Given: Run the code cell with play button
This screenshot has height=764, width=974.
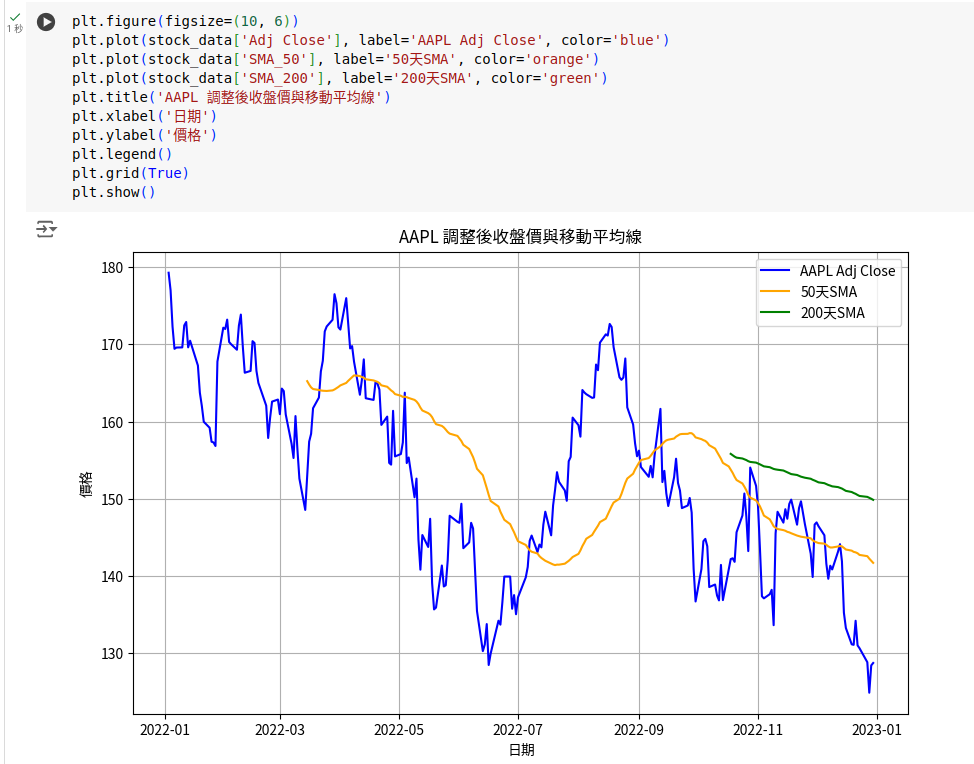Looking at the screenshot, I should pyautogui.click(x=46, y=22).
